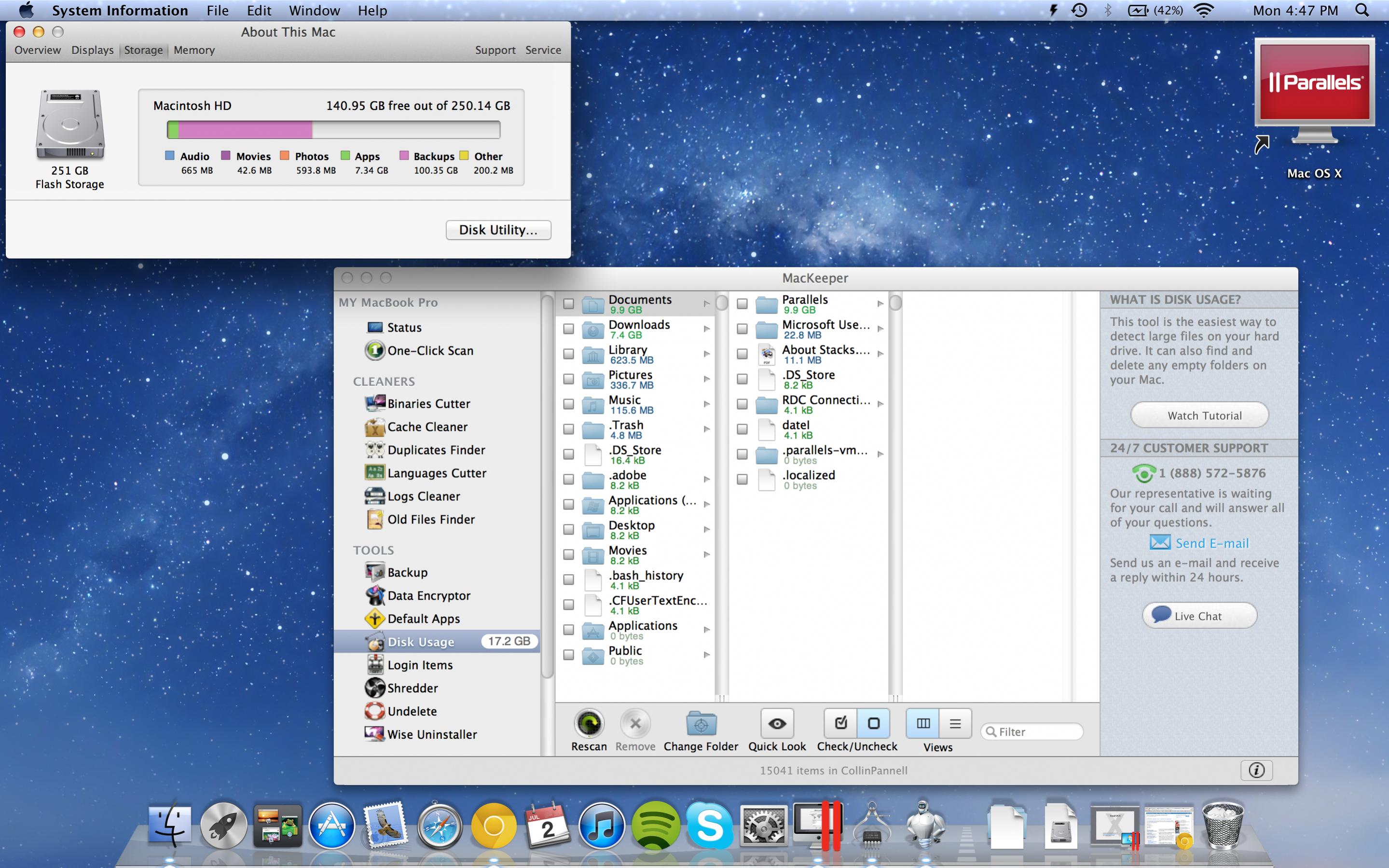Viewport: 1389px width, 868px height.
Task: Open Wise Uninstaller tool
Action: 421,734
